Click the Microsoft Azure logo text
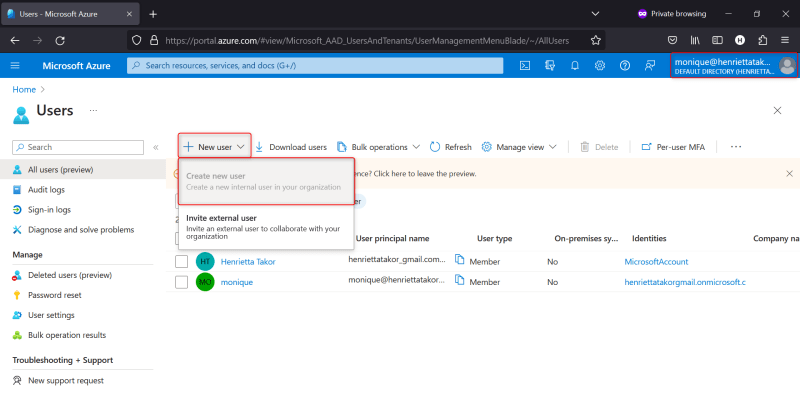The height and width of the screenshot is (420, 800). [x=77, y=65]
